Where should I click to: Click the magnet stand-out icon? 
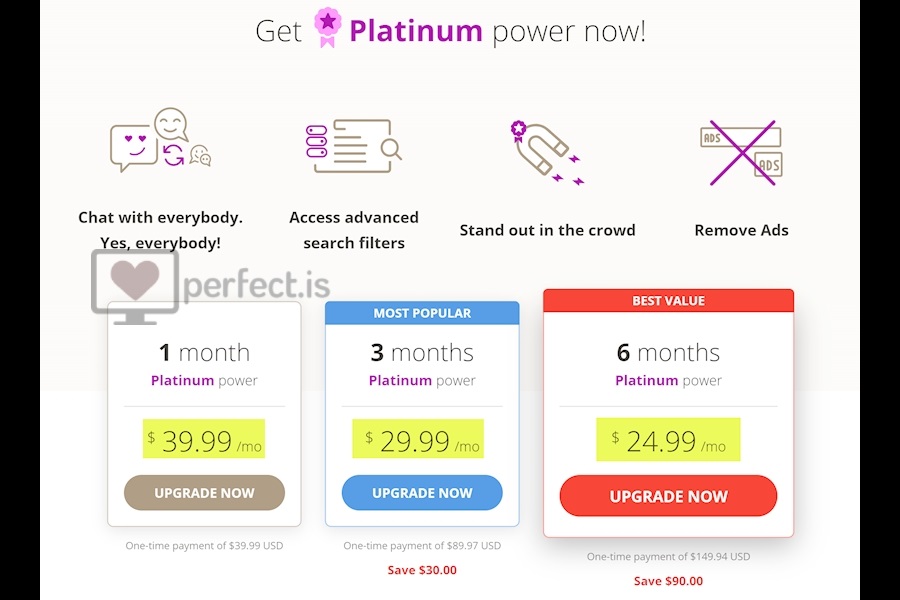(x=547, y=152)
